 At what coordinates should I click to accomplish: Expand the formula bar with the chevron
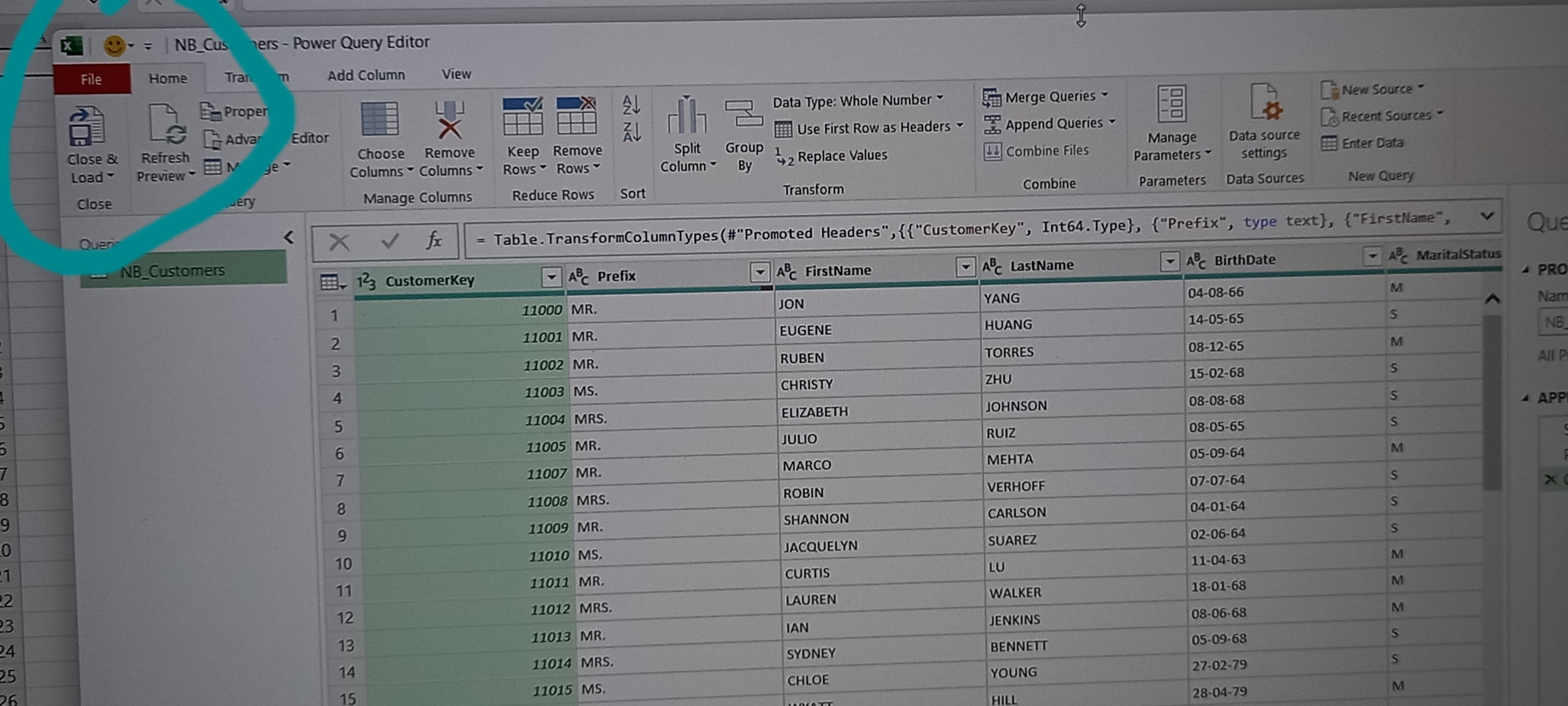(1486, 216)
